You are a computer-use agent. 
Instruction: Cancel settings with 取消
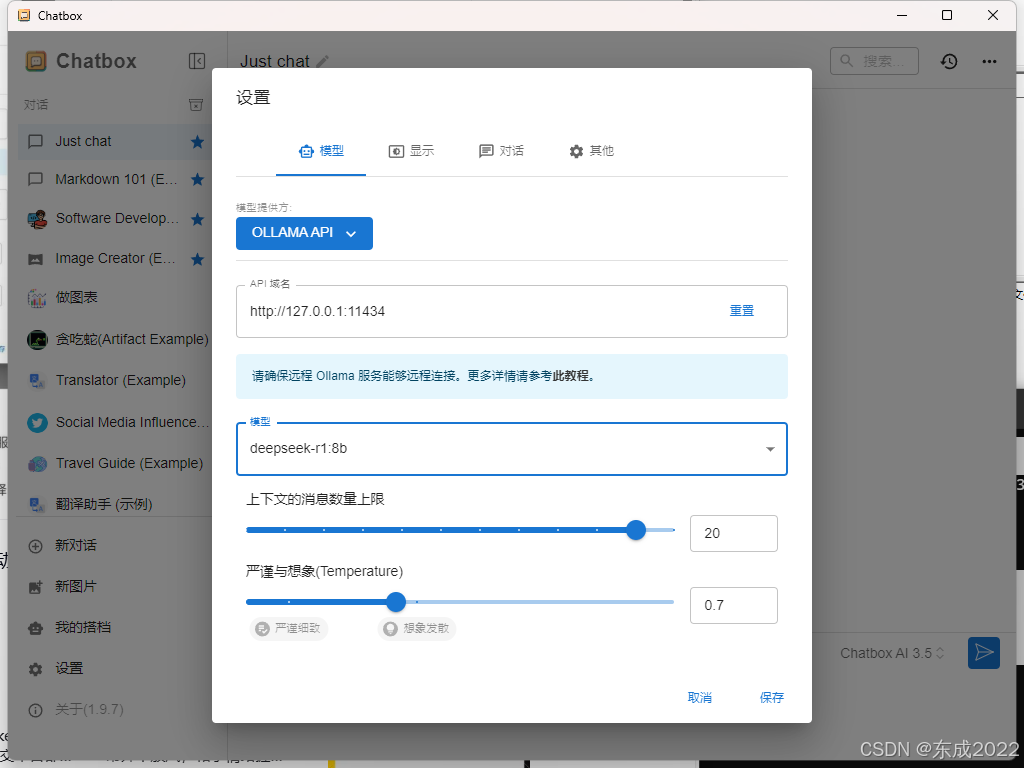coord(700,697)
